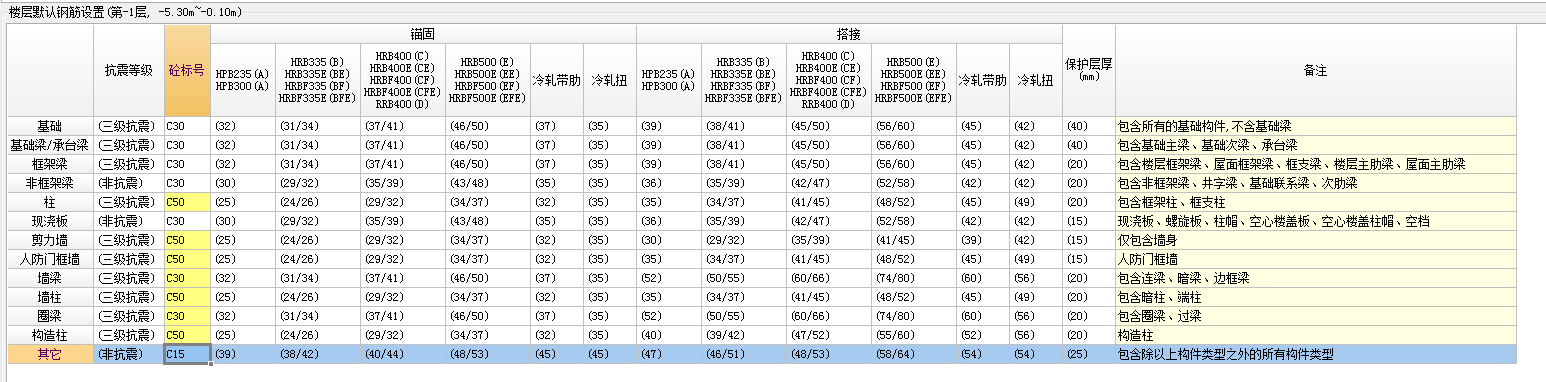Select 构造柱 row lap value (39/42)

click(744, 335)
